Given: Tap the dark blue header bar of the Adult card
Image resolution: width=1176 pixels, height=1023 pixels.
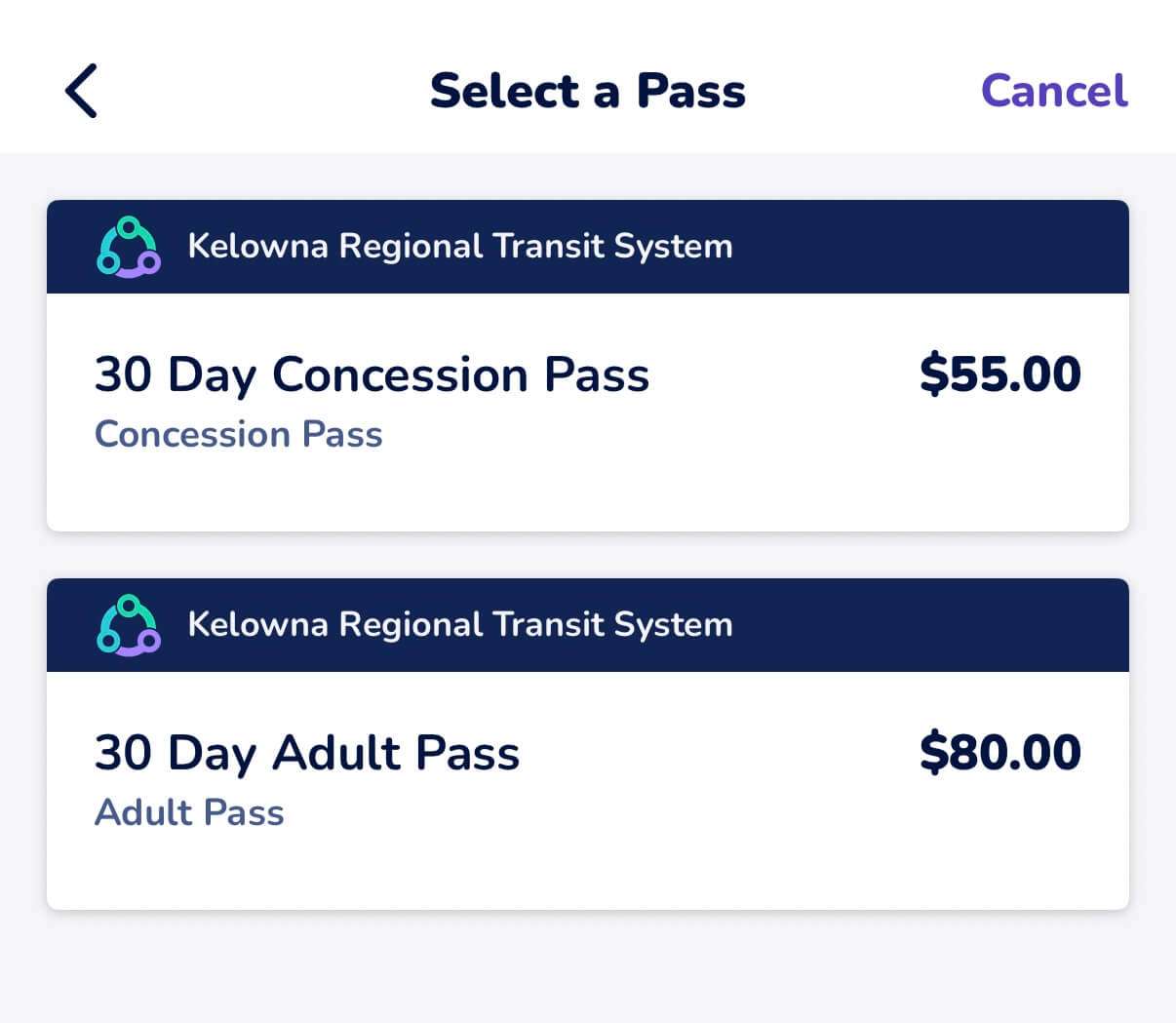Looking at the screenshot, I should pos(926,625).
